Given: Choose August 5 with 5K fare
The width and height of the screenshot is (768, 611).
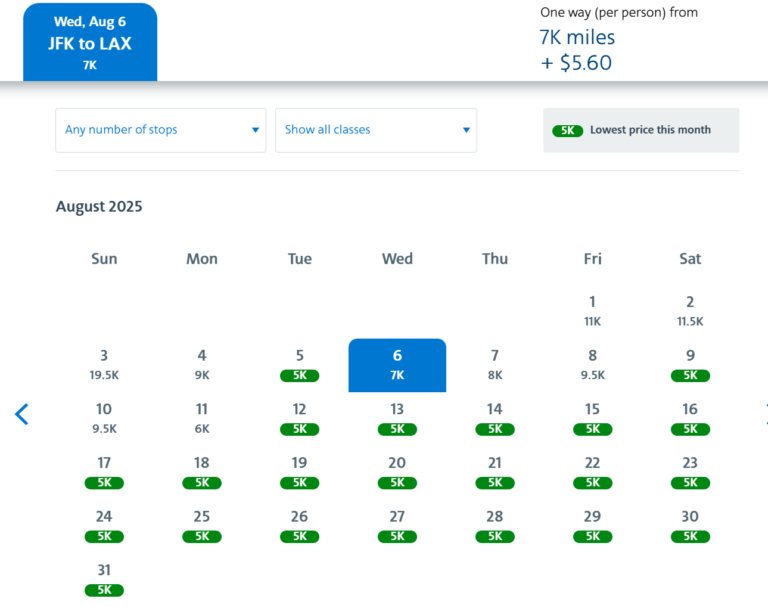Looking at the screenshot, I should point(300,365).
